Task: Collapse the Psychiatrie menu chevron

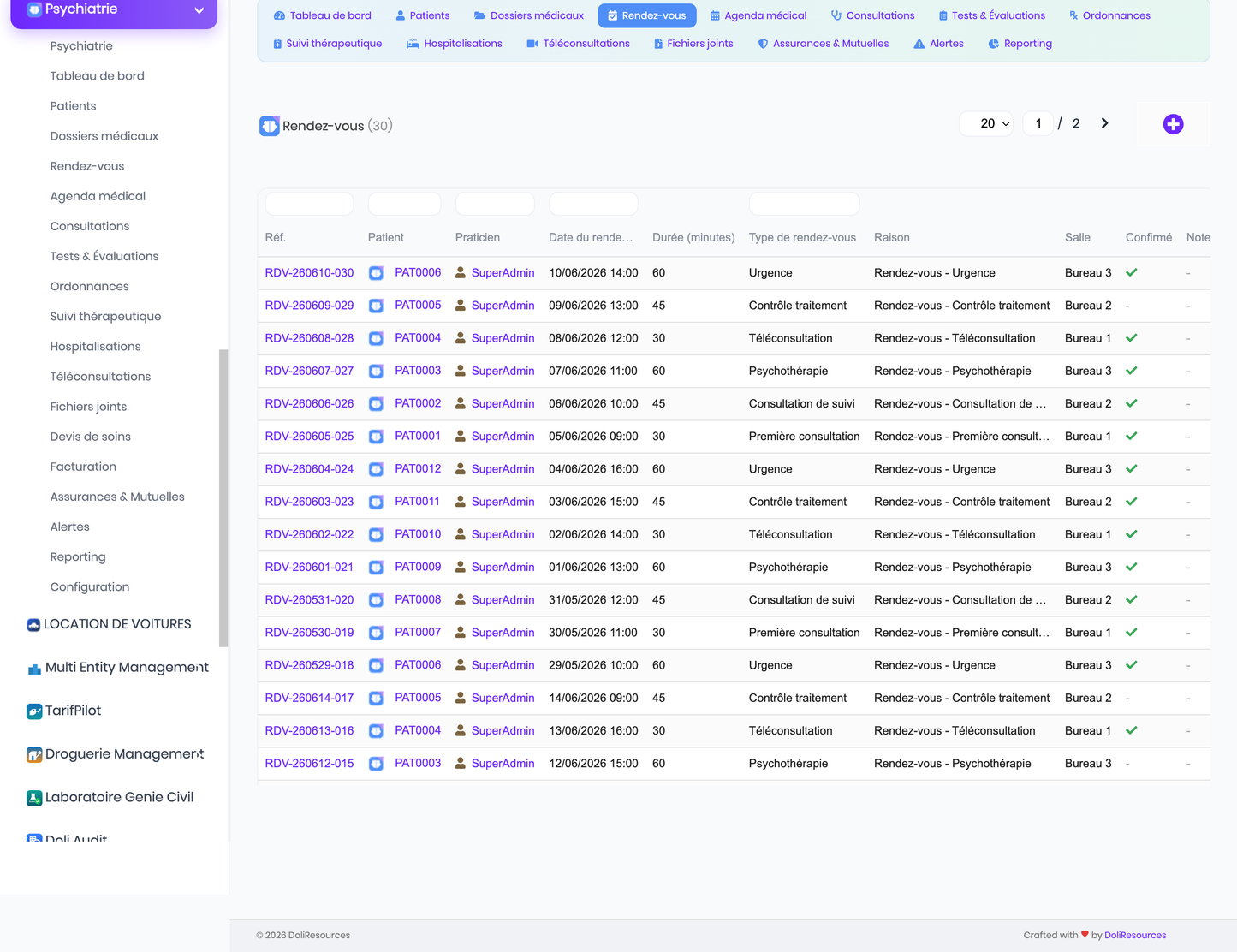Action: [199, 10]
